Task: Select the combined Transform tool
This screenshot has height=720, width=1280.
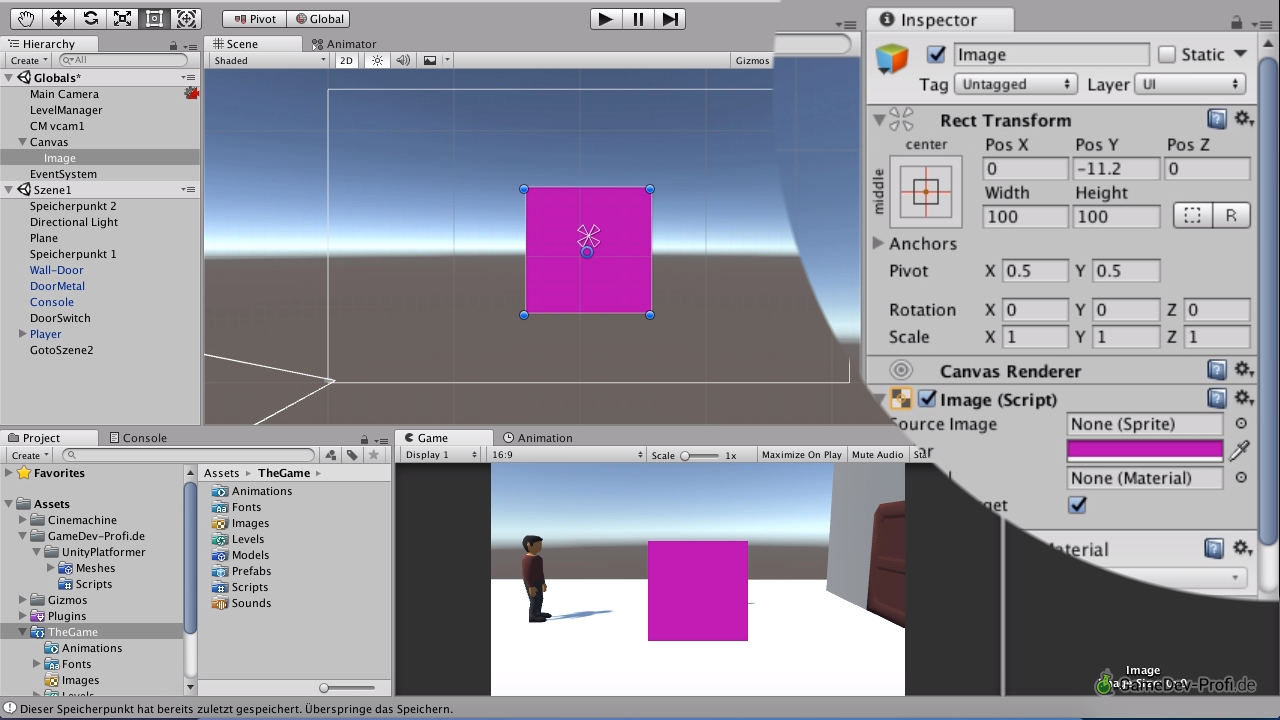Action: 186,18
